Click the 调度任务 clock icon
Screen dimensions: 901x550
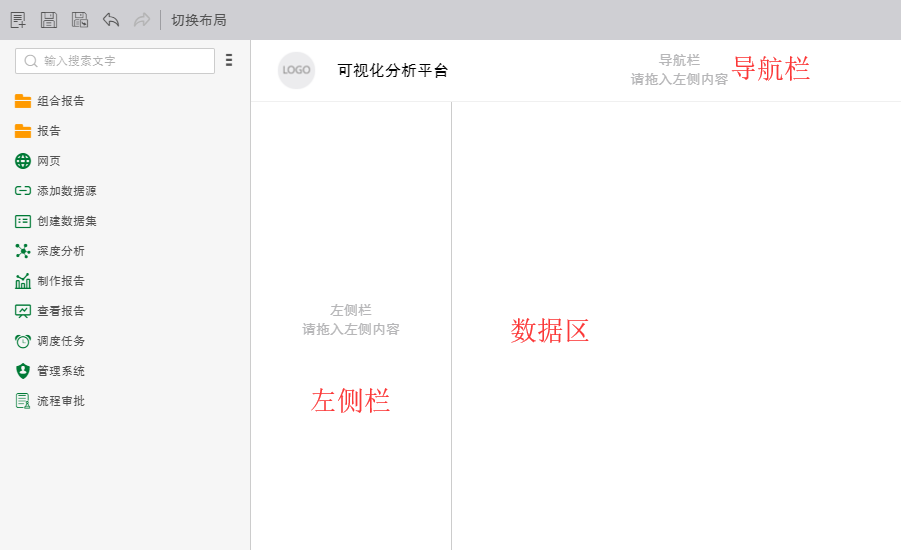click(x=23, y=341)
